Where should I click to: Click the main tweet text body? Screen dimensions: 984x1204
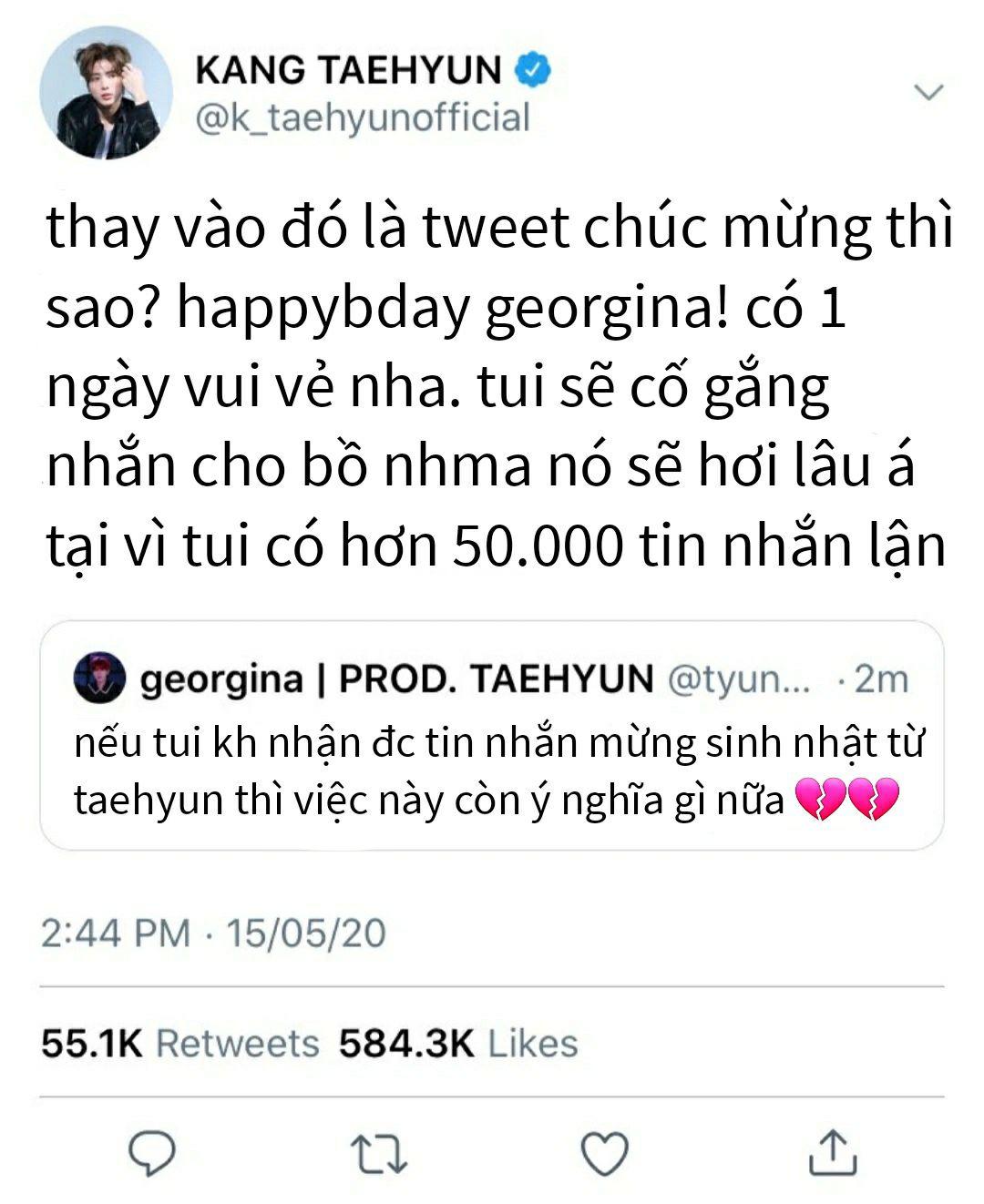(499, 387)
